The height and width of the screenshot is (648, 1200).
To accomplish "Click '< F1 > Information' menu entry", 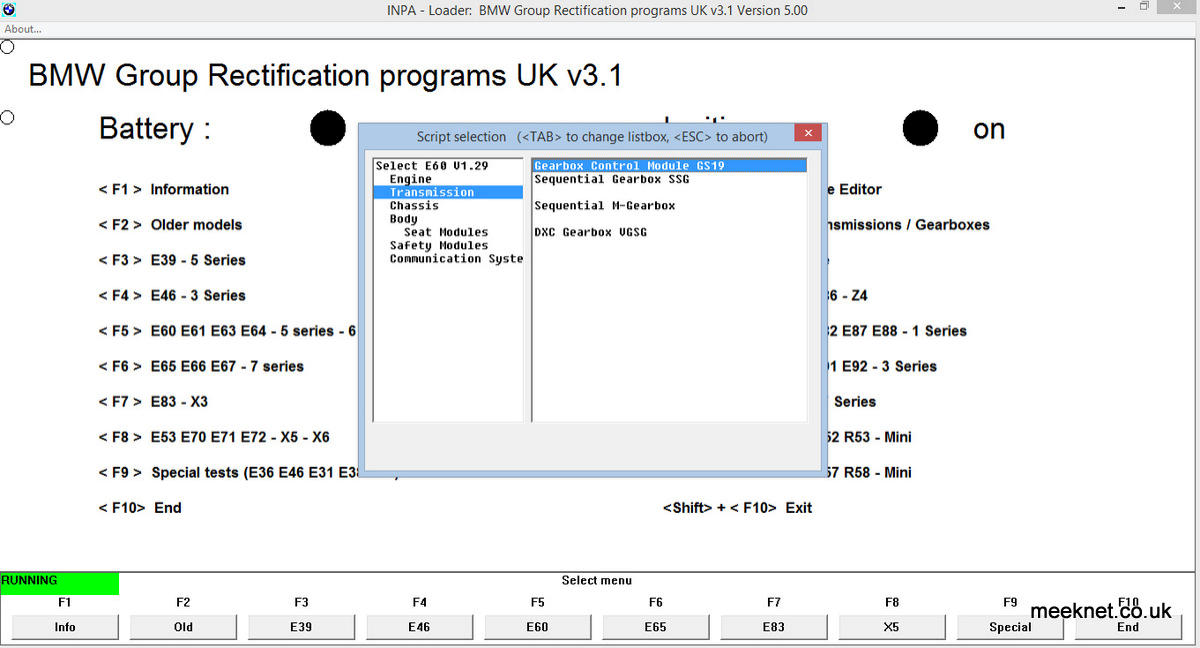I will pyautogui.click(x=164, y=189).
